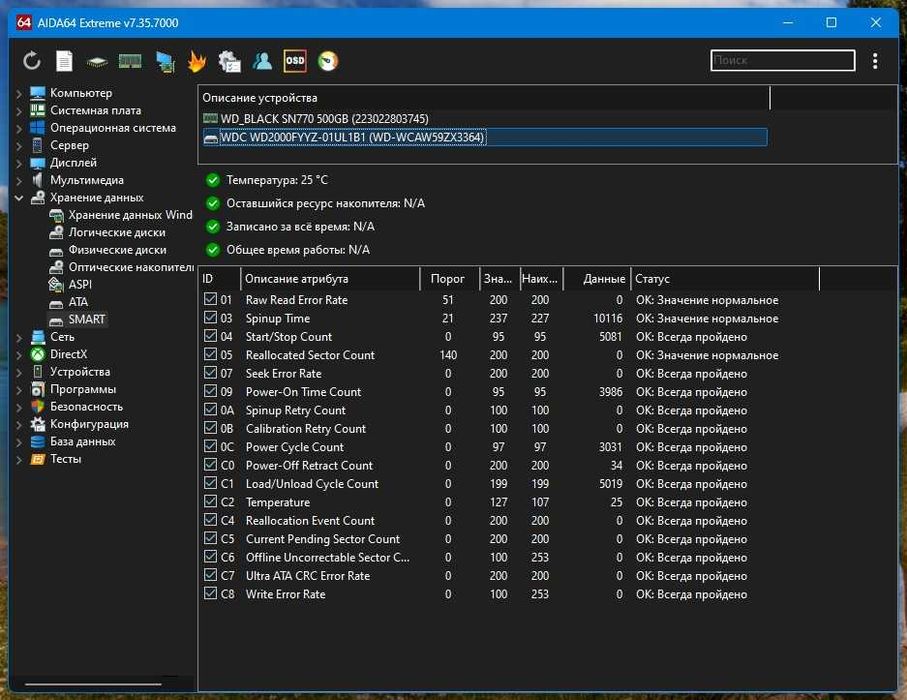Open the OSD panel icon

295,61
